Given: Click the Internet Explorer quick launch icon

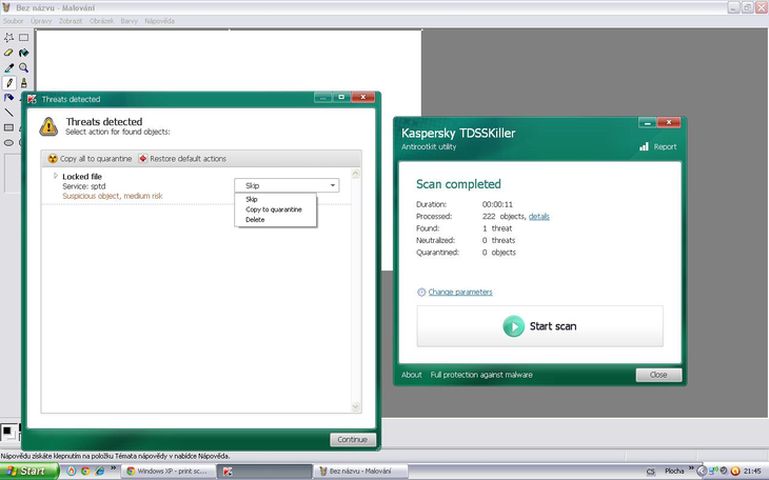Looking at the screenshot, I should click(x=100, y=471).
